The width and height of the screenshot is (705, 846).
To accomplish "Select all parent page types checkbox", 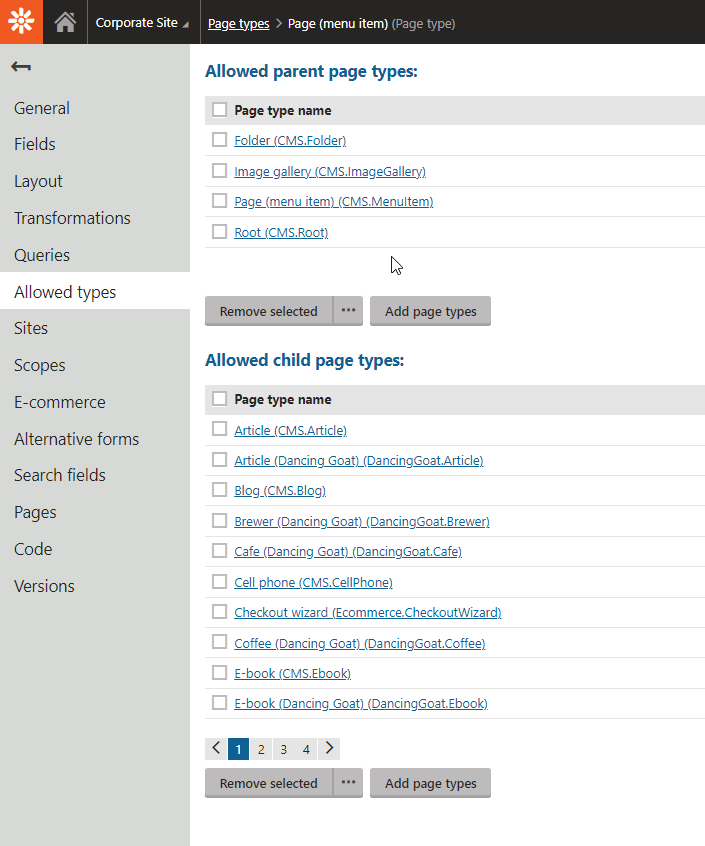I will click(x=220, y=110).
